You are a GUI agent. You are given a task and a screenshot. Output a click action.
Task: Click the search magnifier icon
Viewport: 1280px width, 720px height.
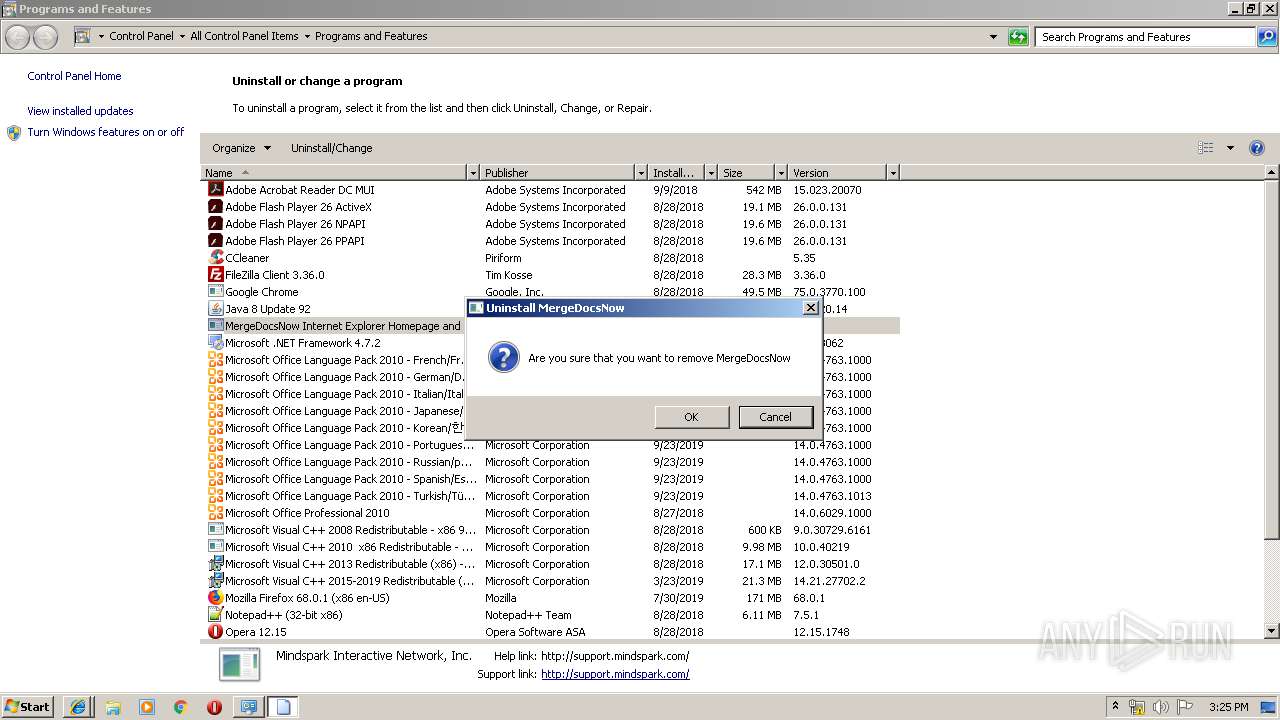click(1268, 37)
